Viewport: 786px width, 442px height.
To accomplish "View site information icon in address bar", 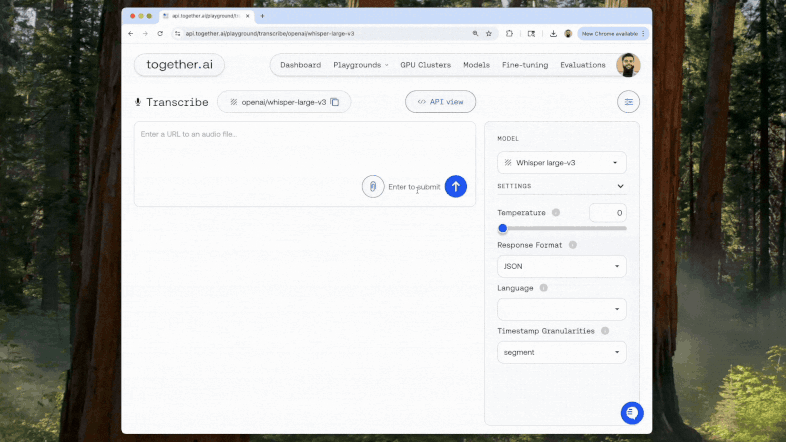I will point(177,34).
